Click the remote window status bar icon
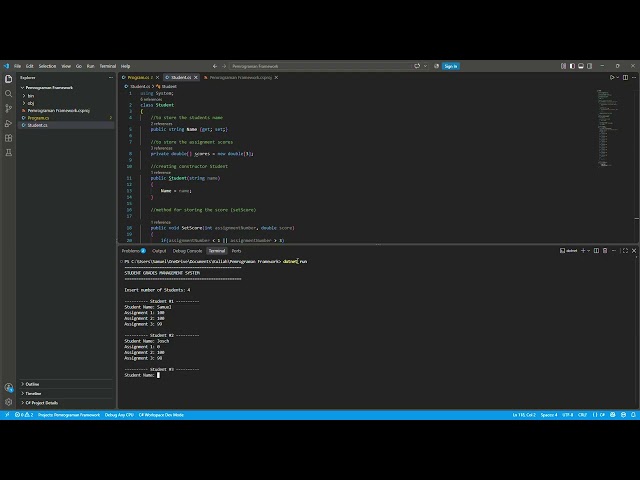640x480 pixels. point(7,415)
